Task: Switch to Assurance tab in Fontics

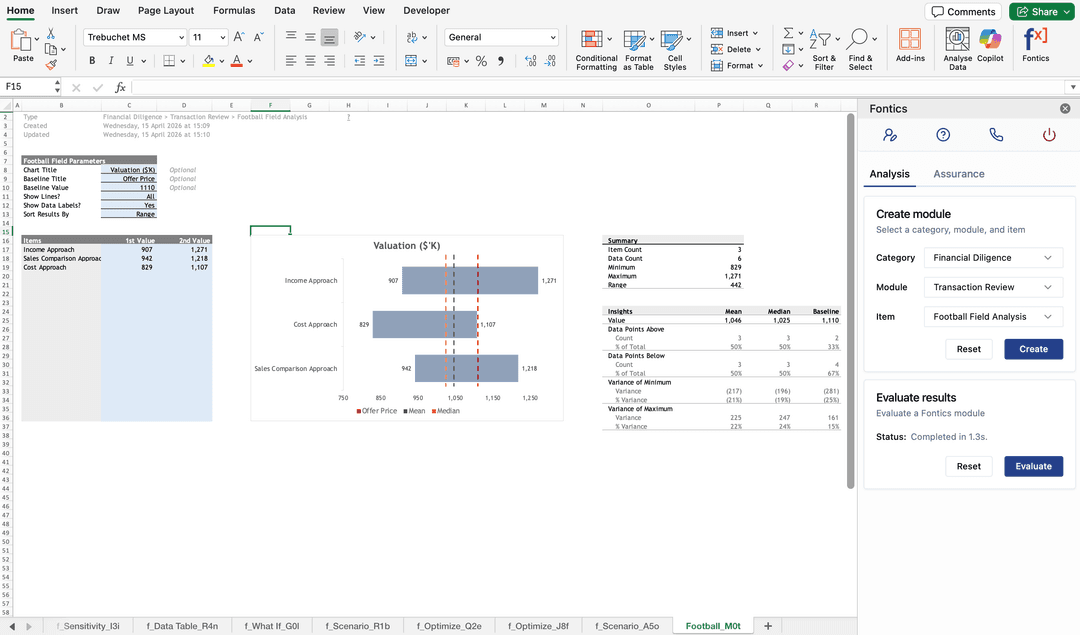Action: tap(959, 174)
